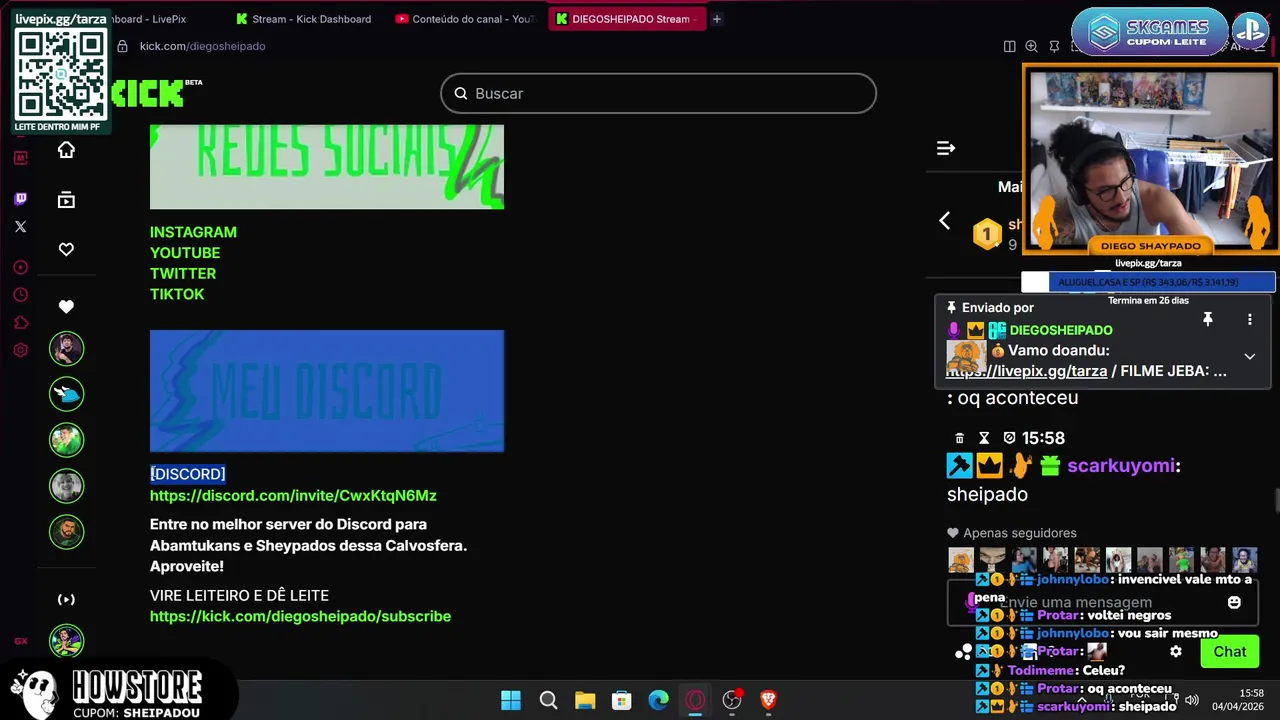Open the live broadcast icon in Kick sidebar
The image size is (1280, 720).
point(66,600)
